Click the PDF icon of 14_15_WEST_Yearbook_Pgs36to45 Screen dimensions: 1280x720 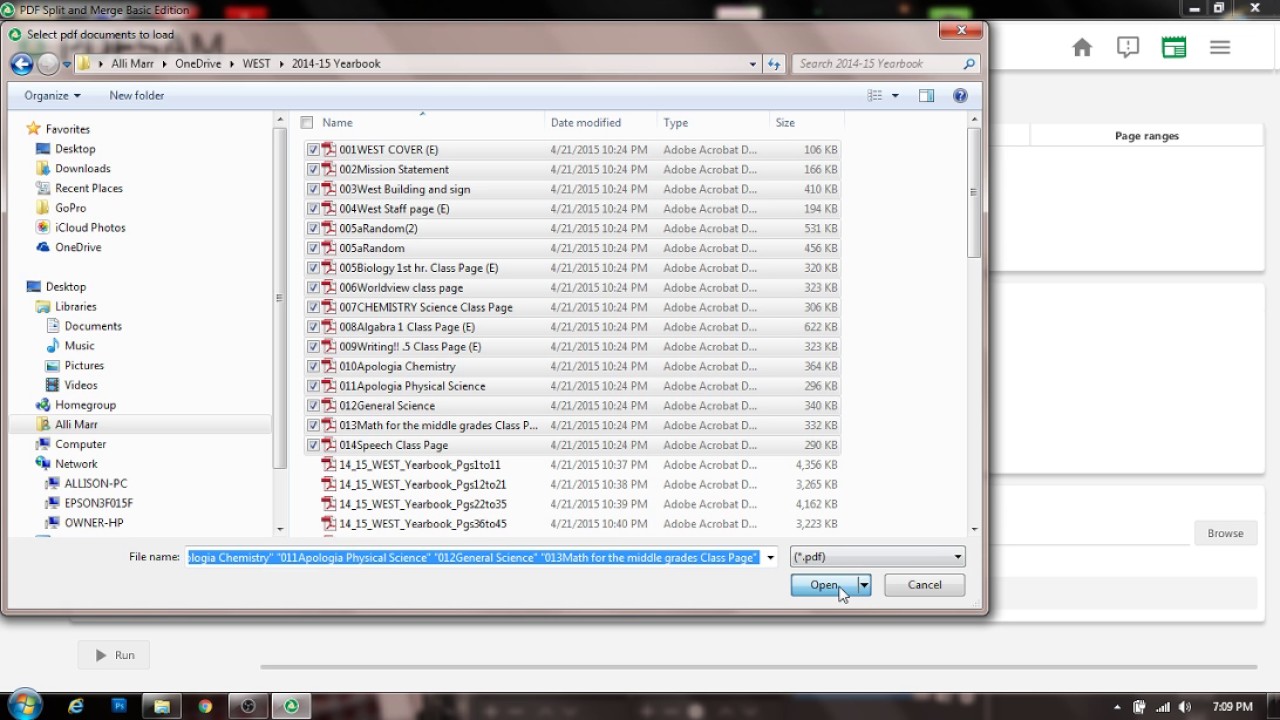(328, 524)
